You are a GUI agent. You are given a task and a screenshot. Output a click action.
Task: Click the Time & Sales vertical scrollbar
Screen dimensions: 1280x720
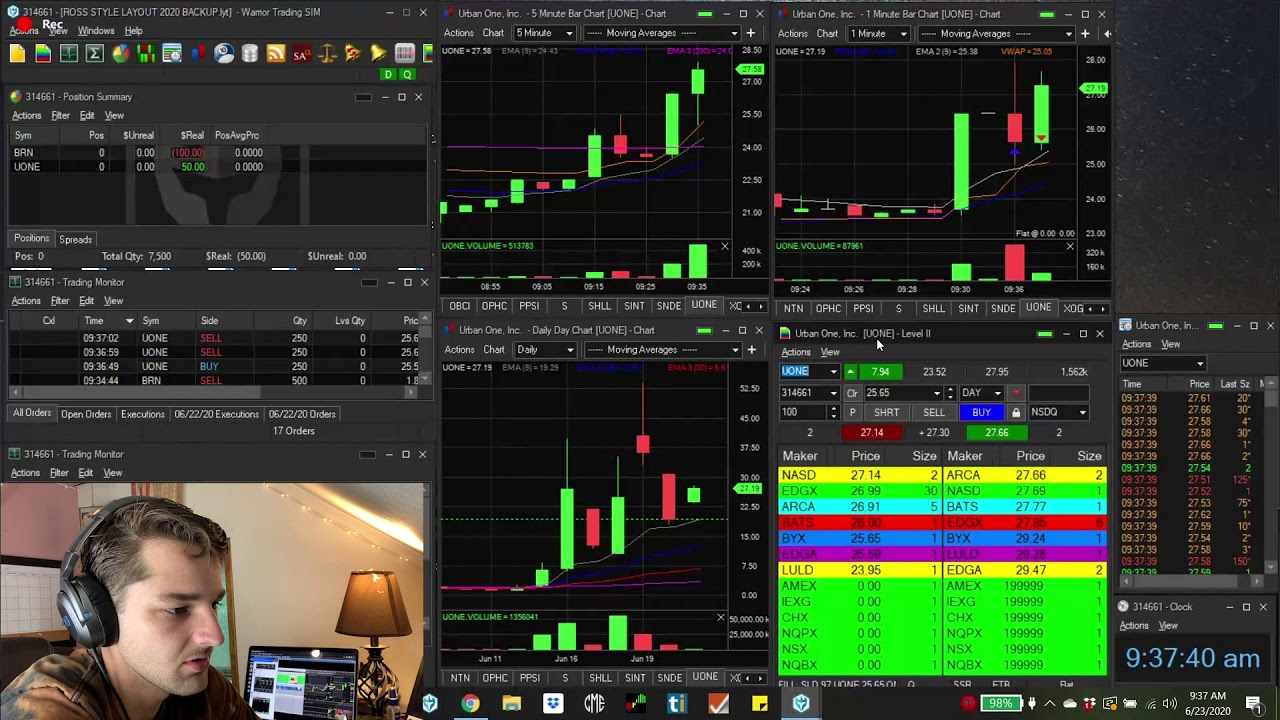point(1270,476)
